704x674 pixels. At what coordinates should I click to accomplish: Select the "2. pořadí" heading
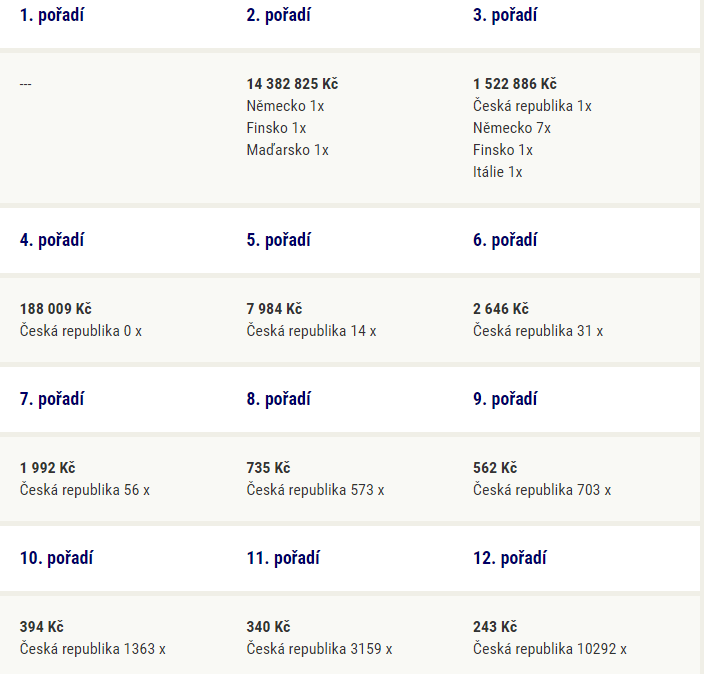pos(278,16)
